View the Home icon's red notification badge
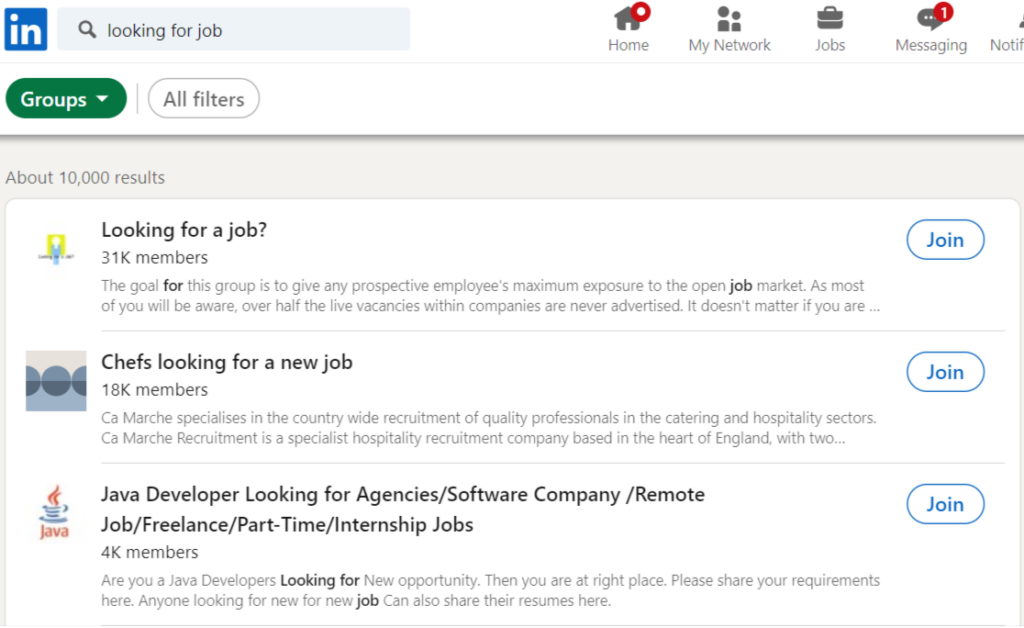The image size is (1024, 628). click(x=641, y=10)
